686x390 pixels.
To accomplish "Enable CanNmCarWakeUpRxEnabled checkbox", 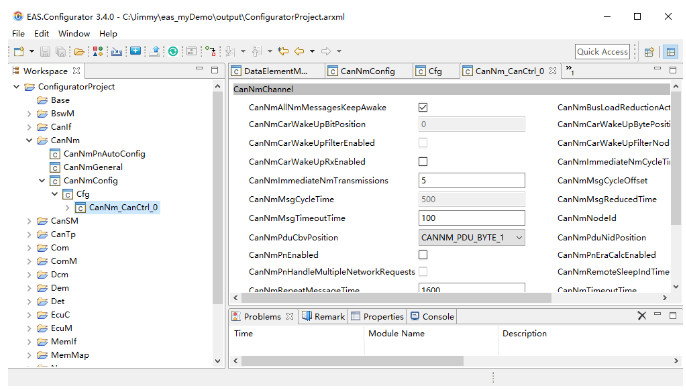I will point(423,162).
